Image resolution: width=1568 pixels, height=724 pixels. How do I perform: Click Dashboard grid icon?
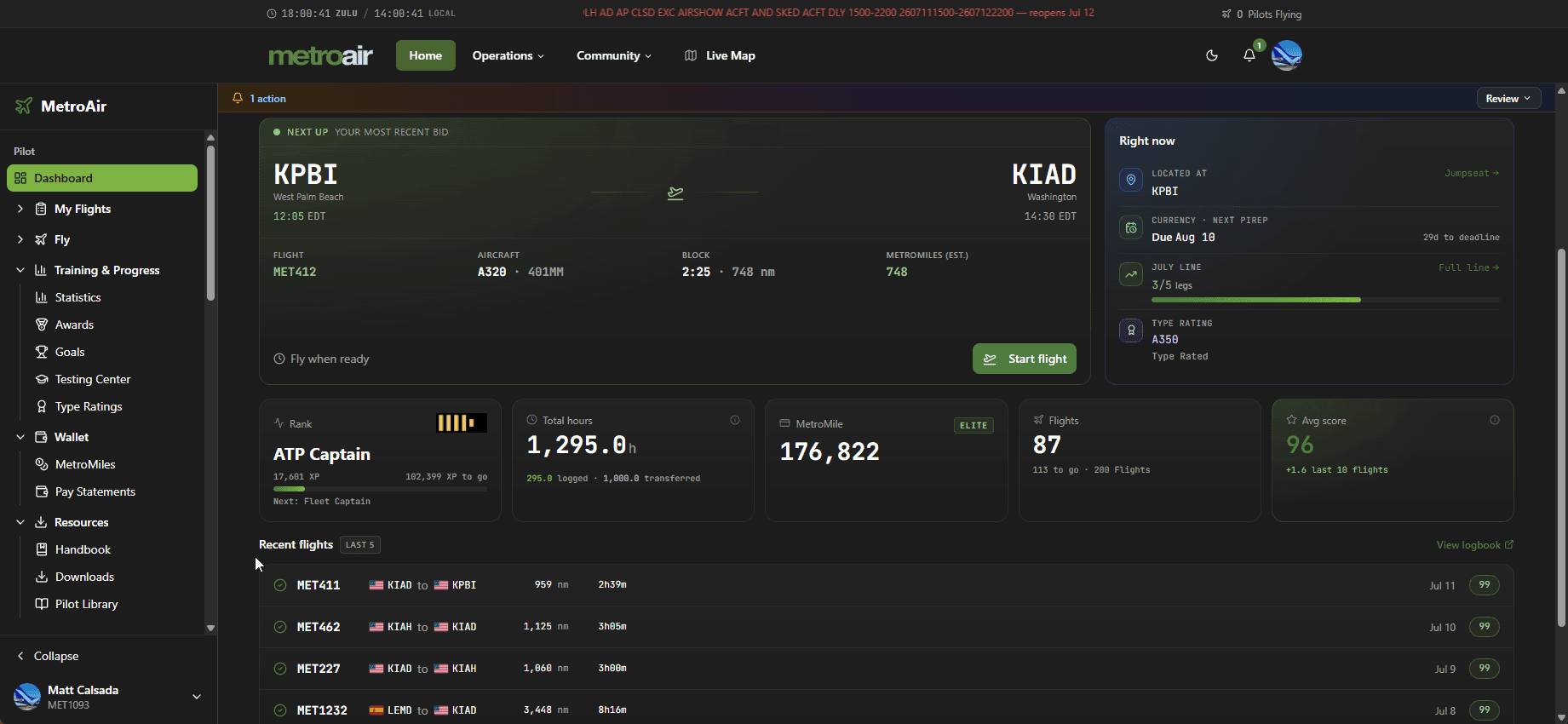click(x=20, y=178)
